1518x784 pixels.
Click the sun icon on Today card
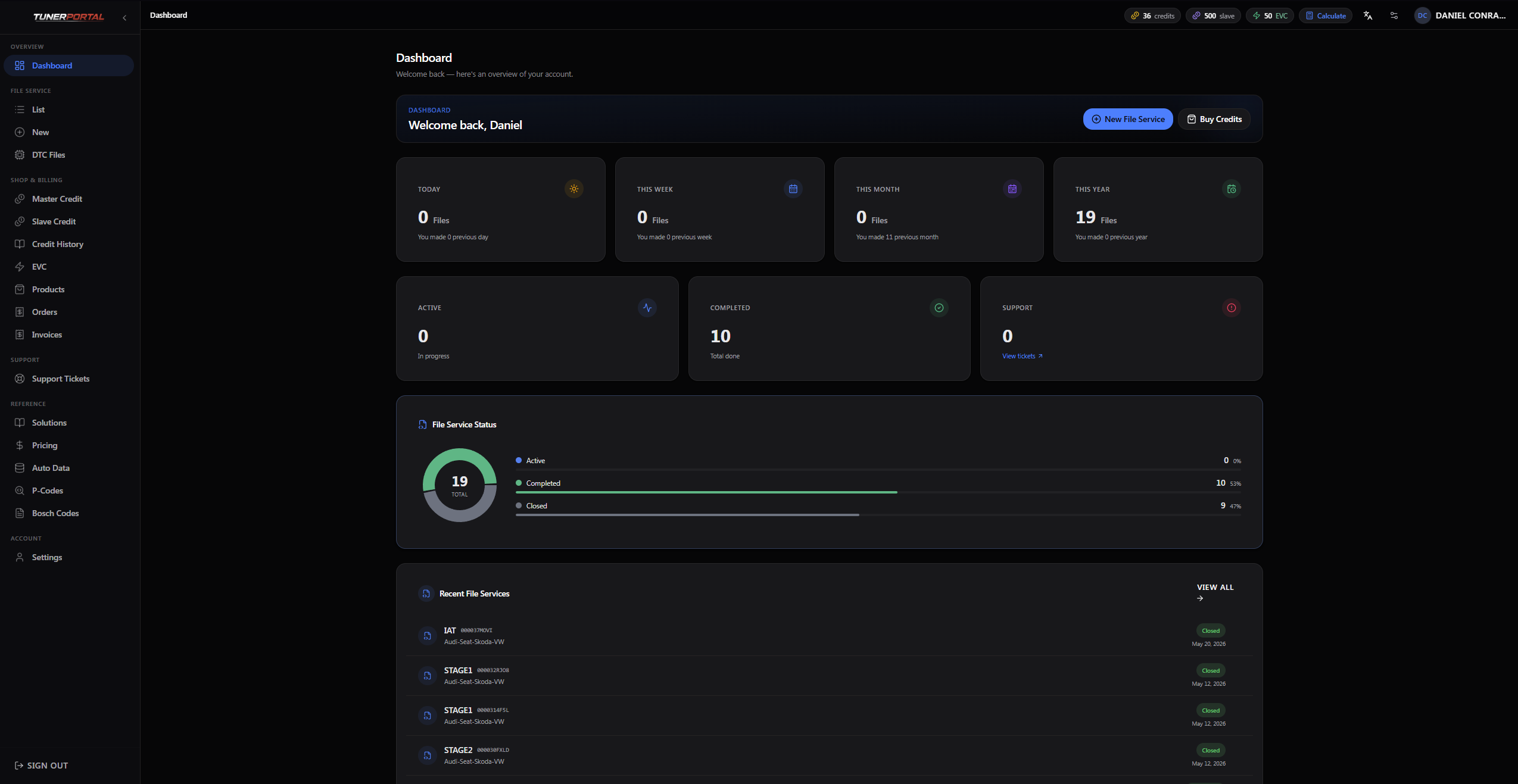coord(574,189)
